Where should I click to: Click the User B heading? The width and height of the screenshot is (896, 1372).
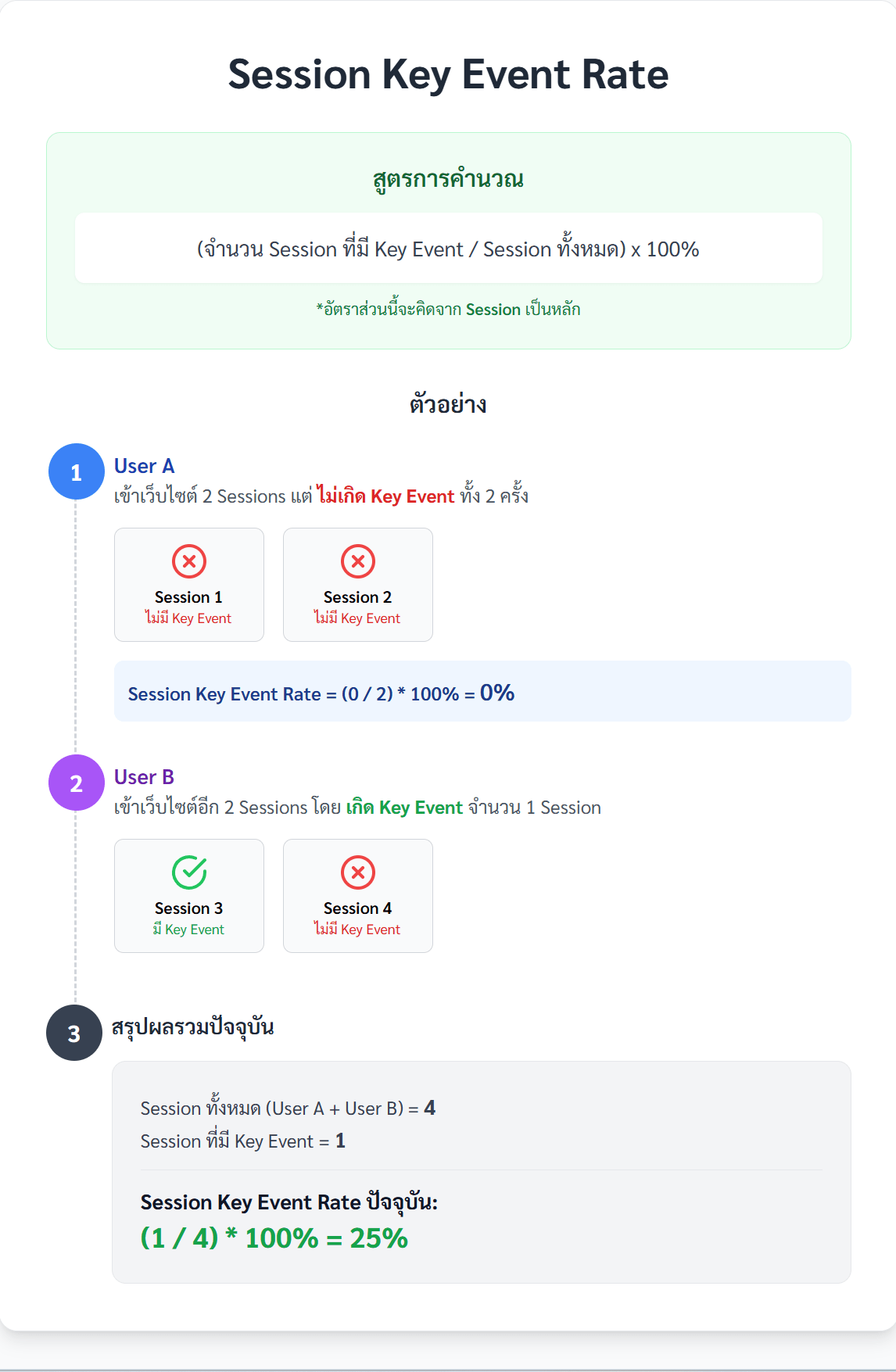click(x=145, y=778)
